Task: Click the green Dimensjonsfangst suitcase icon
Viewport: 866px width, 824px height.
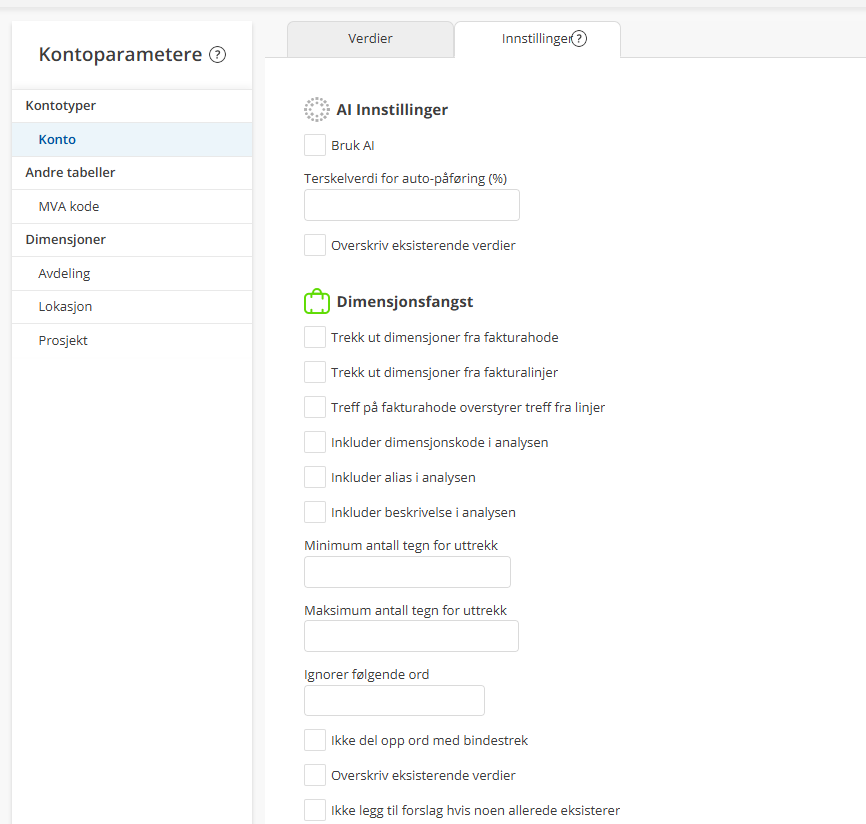Action: 316,301
